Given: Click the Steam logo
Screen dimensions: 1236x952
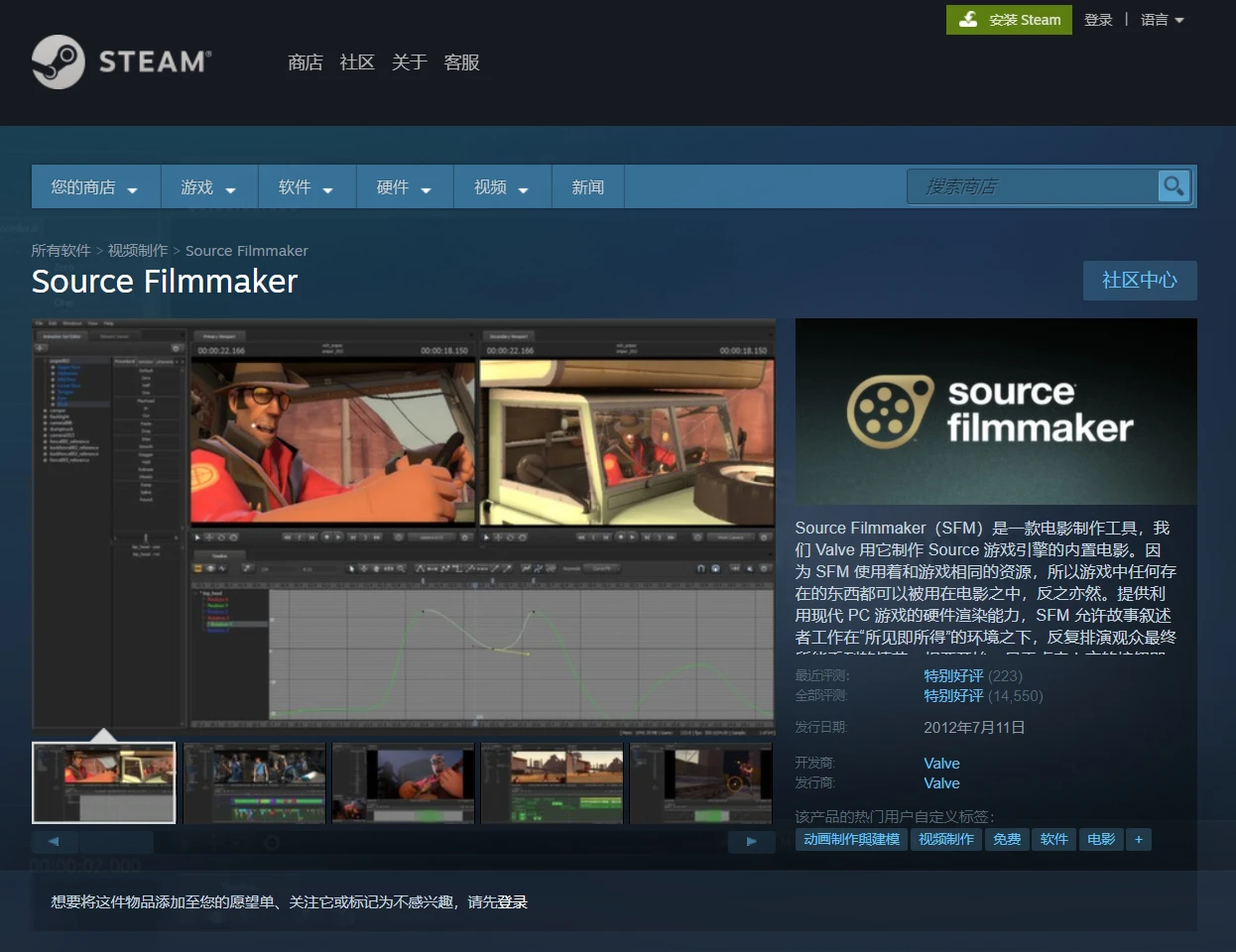Looking at the screenshot, I should tap(121, 61).
